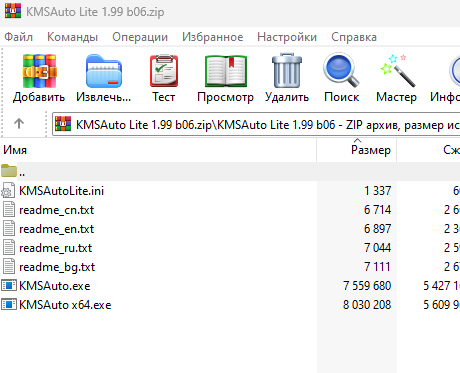
Task: Click the Удалить trash can icon
Action: point(287,70)
